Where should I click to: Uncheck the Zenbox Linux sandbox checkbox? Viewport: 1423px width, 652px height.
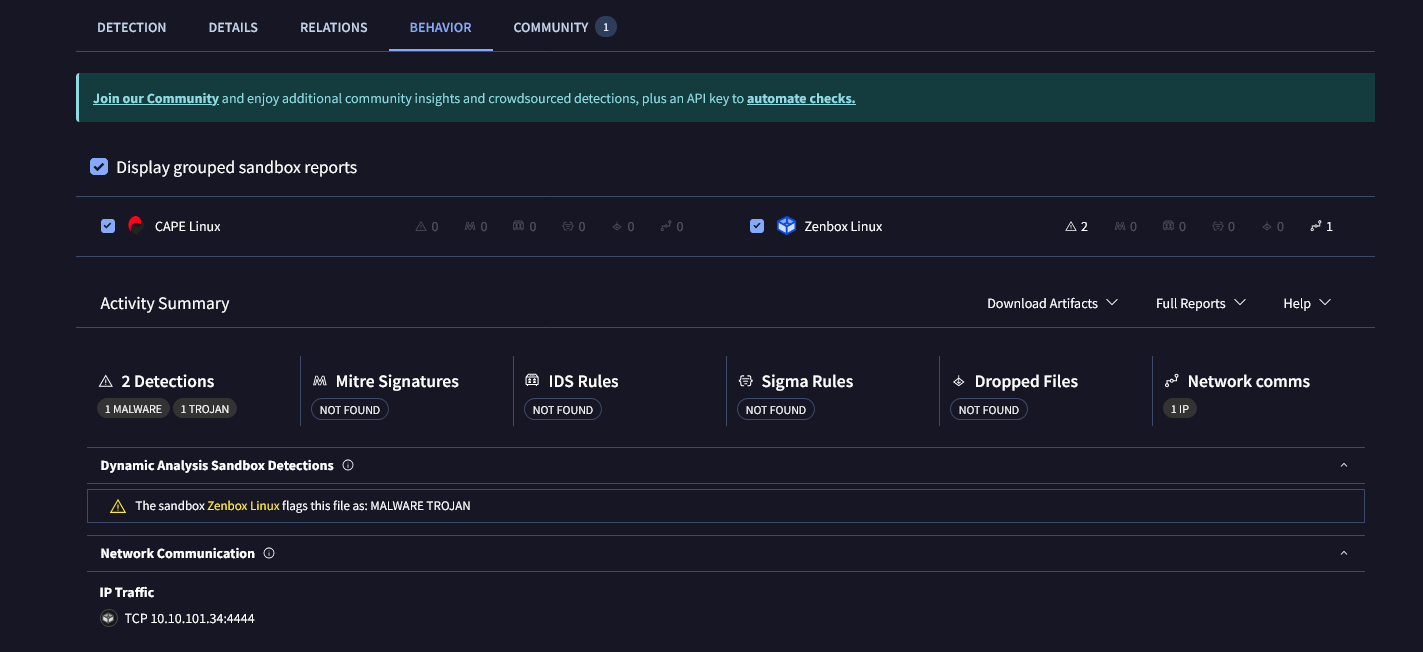tap(757, 226)
